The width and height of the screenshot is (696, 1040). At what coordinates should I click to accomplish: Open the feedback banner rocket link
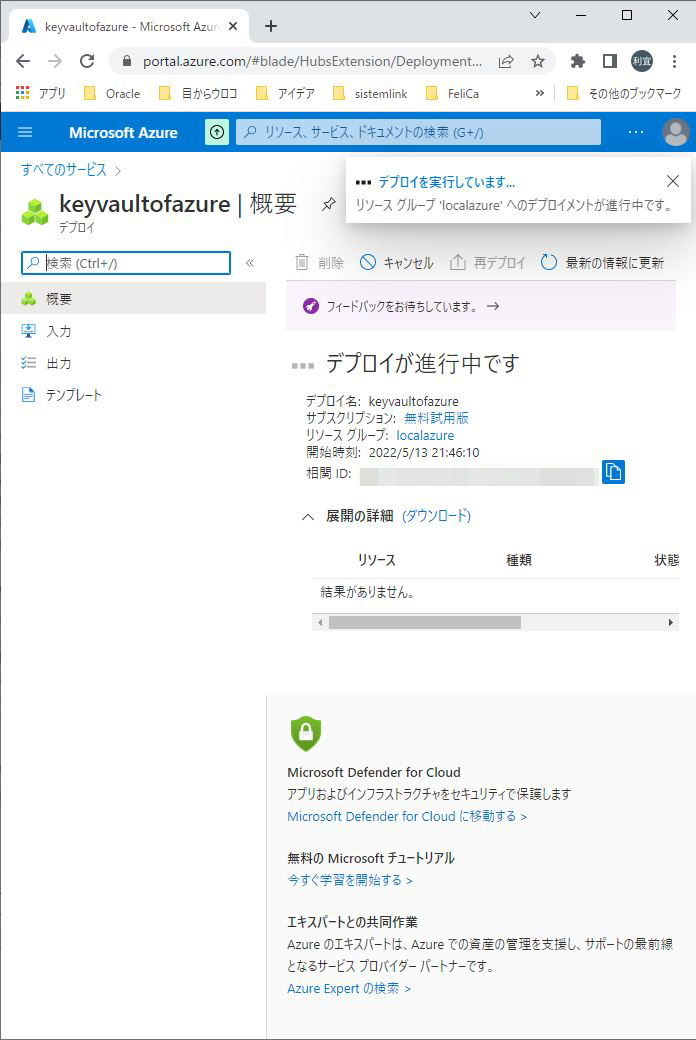pos(401,306)
